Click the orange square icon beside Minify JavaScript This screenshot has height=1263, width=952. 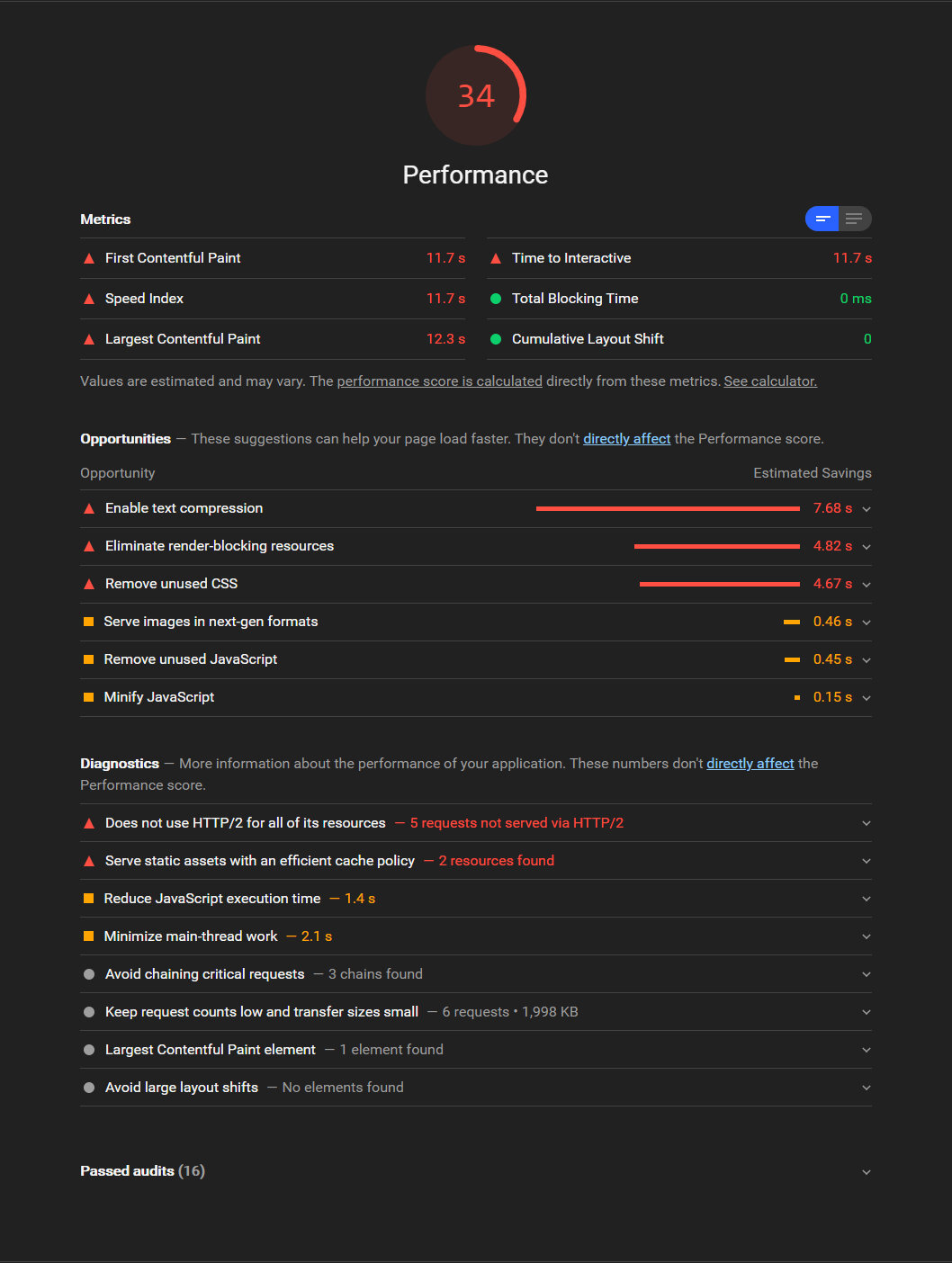point(88,697)
